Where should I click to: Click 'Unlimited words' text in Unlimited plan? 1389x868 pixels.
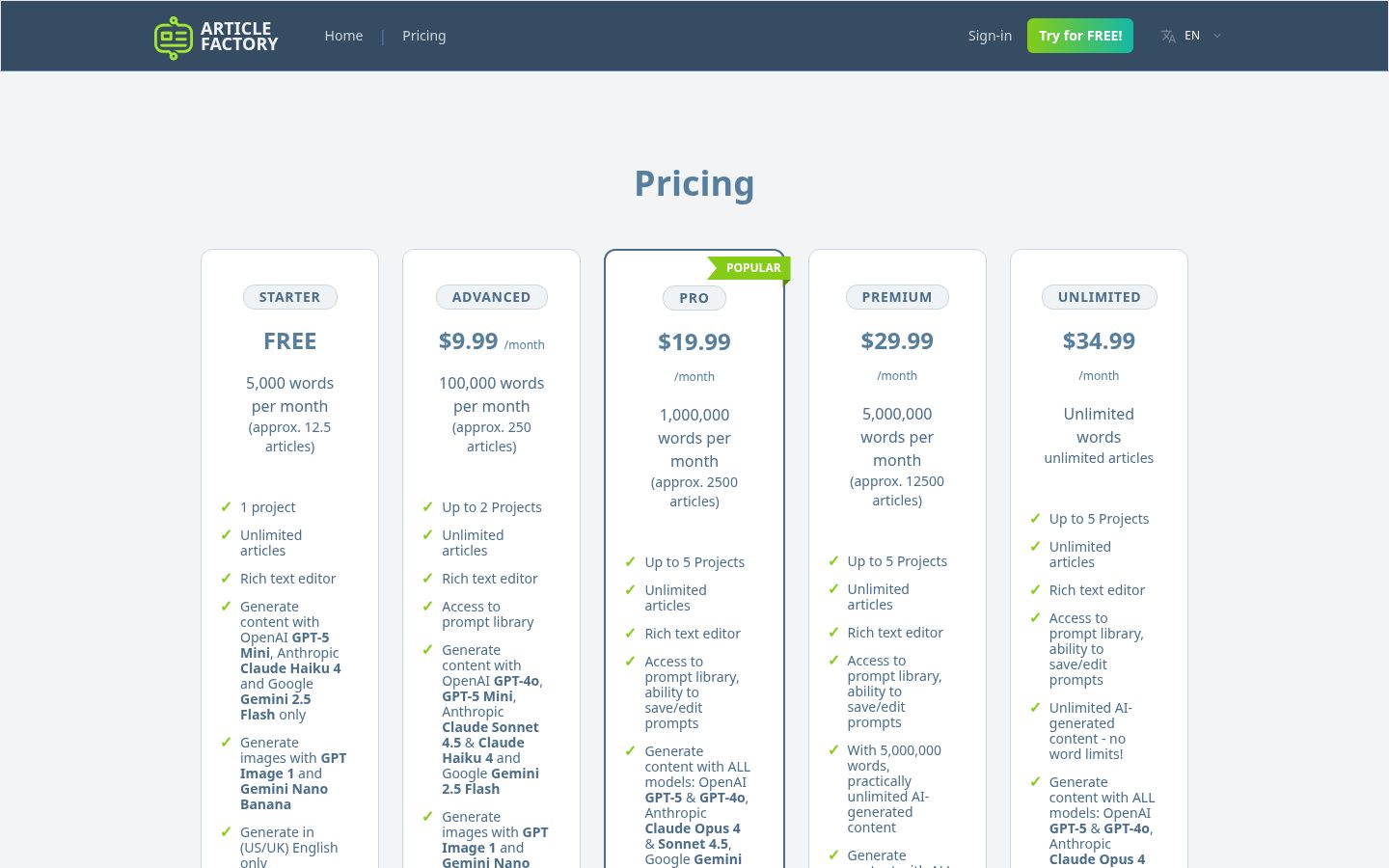(1099, 425)
